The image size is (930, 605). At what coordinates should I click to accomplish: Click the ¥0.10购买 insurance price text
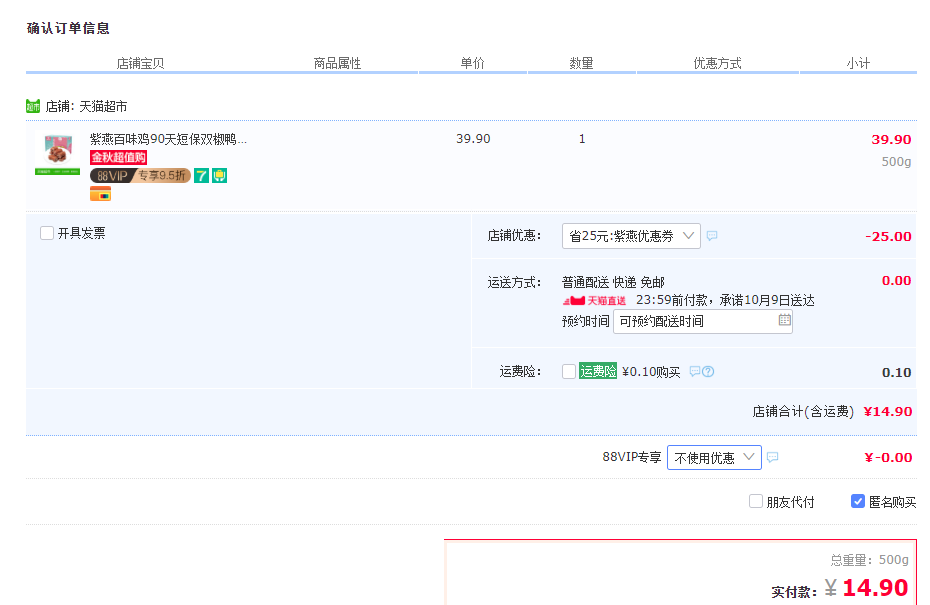pos(651,372)
